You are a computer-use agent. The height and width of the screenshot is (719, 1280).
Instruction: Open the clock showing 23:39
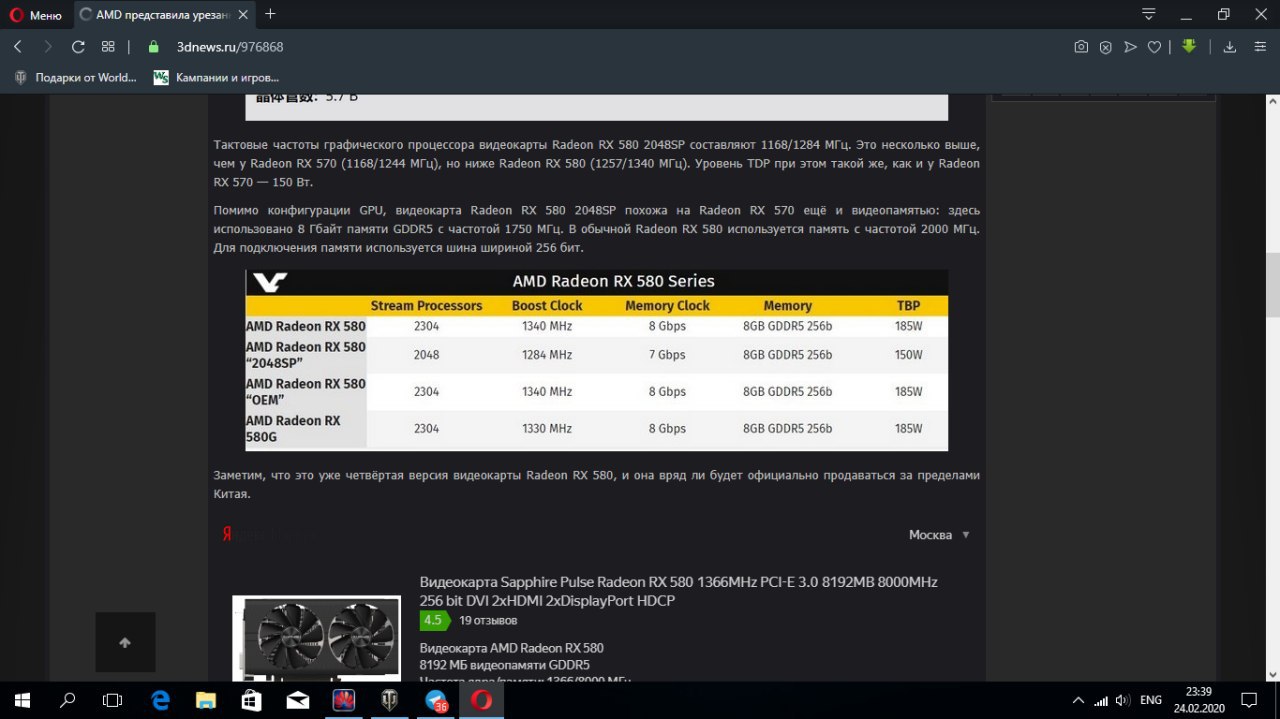1199,700
